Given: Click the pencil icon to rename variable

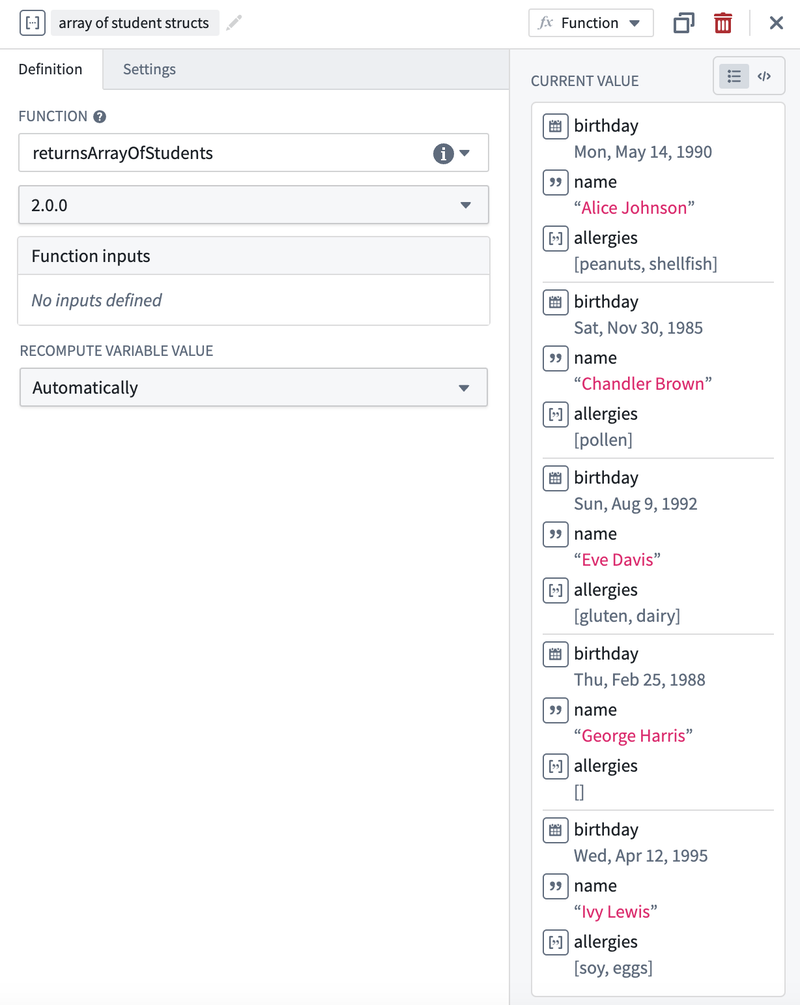Looking at the screenshot, I should [234, 23].
